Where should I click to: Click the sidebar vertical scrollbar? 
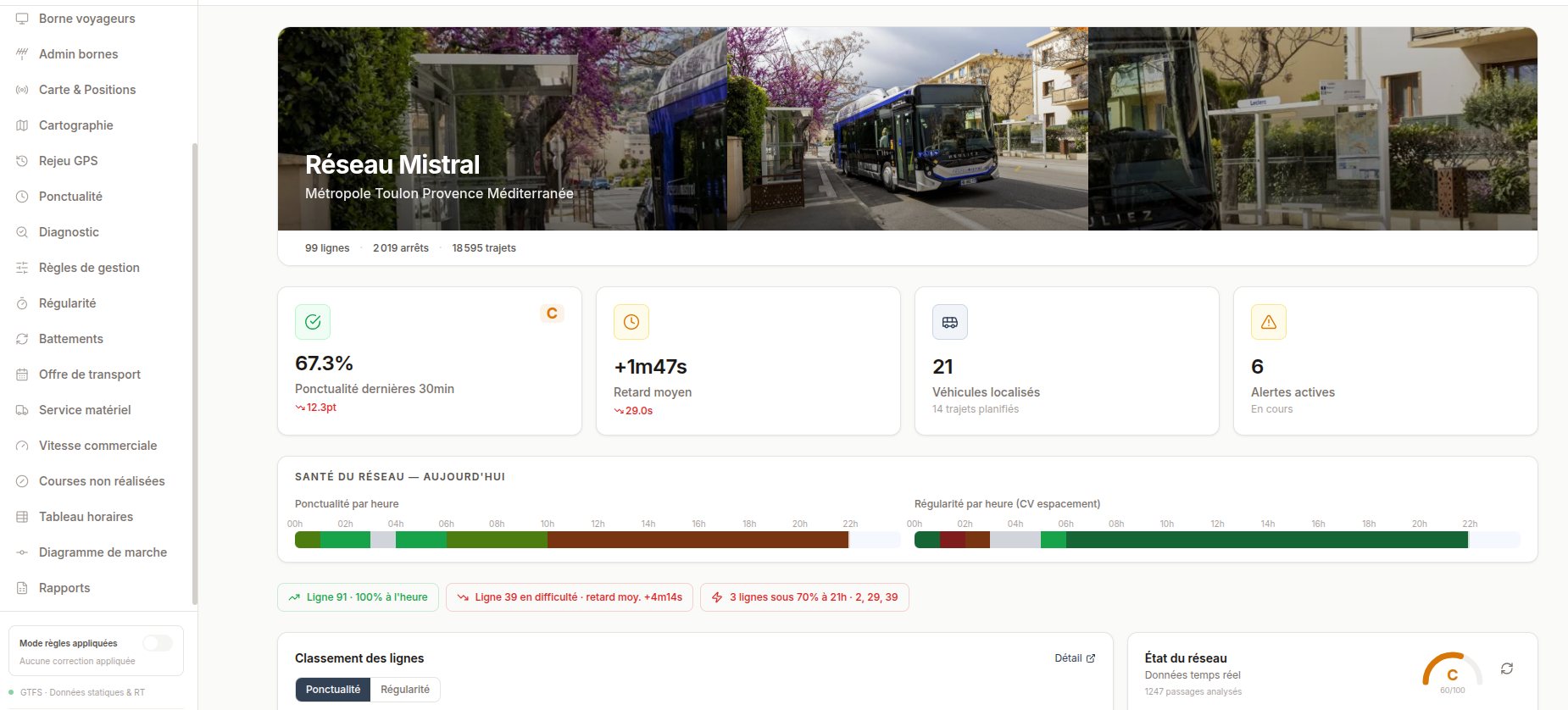click(195, 373)
